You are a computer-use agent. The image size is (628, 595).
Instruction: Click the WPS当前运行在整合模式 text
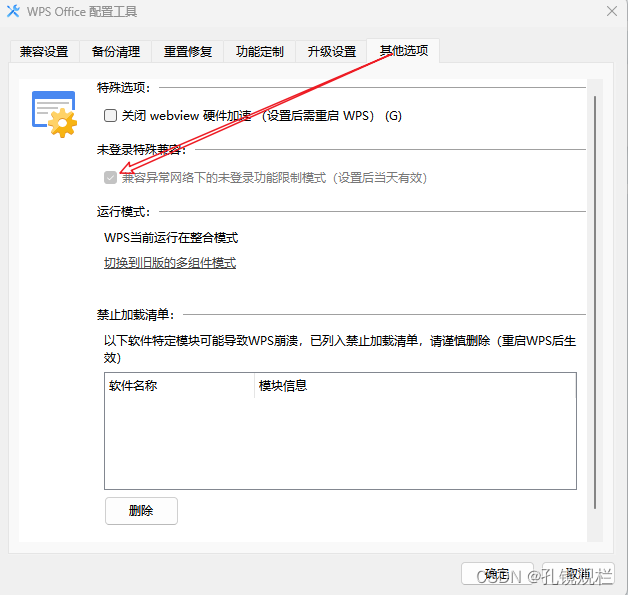(171, 238)
